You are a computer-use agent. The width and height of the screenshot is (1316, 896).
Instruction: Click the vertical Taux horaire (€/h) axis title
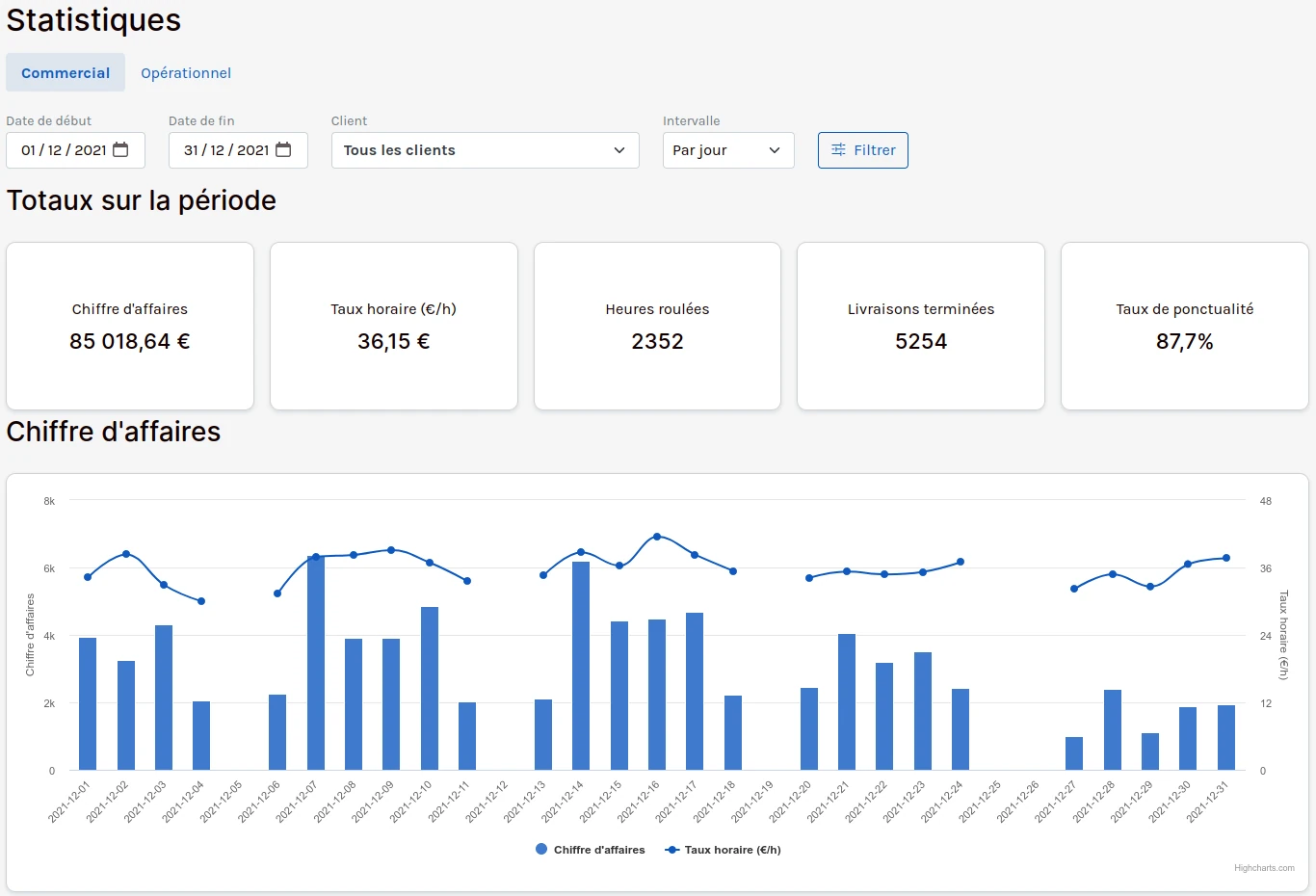[x=1283, y=635]
